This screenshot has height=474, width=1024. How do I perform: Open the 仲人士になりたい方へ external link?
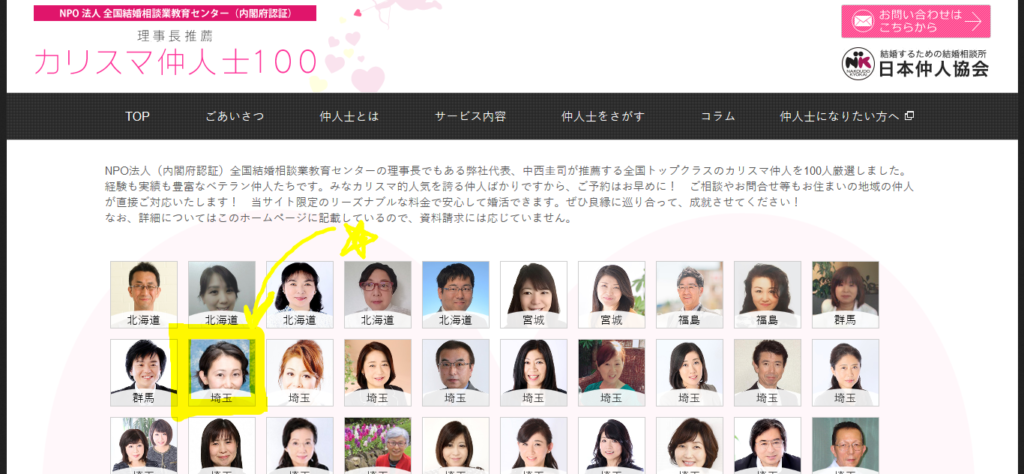click(x=846, y=116)
